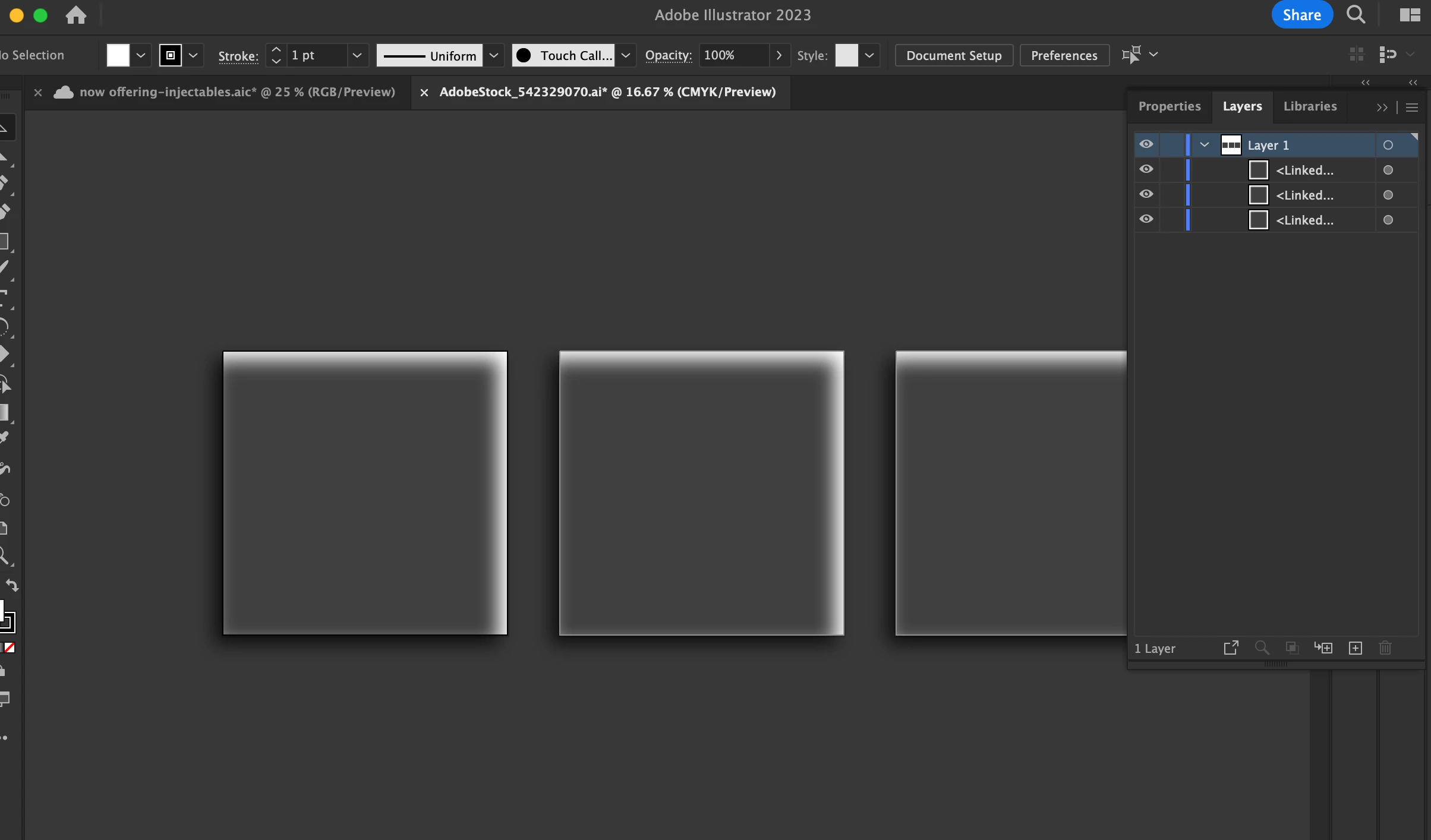The height and width of the screenshot is (840, 1431).
Task: Collapse Layer 1 with the chevron
Action: [1205, 145]
